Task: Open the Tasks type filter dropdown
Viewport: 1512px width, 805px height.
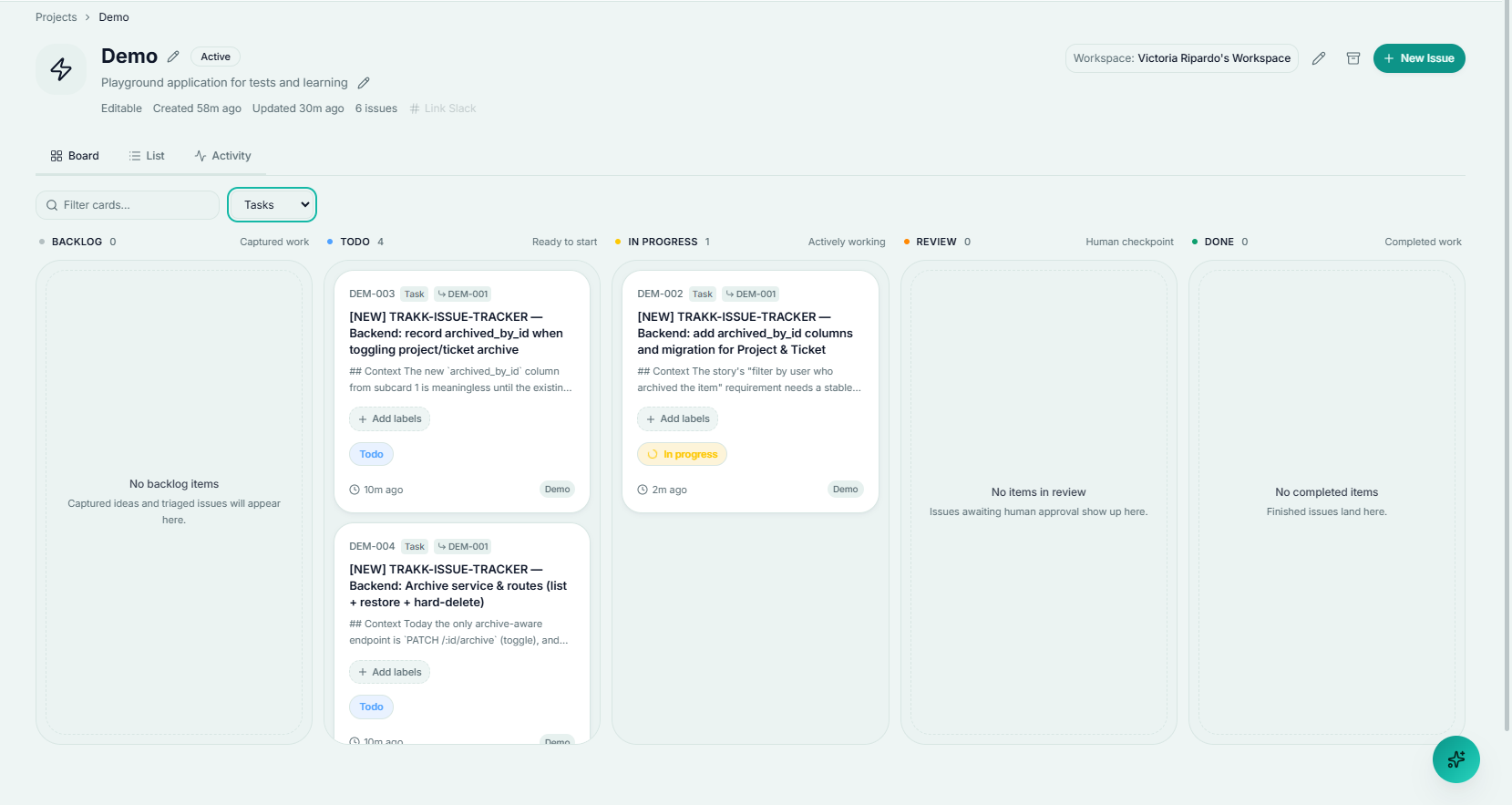Action: tap(272, 205)
